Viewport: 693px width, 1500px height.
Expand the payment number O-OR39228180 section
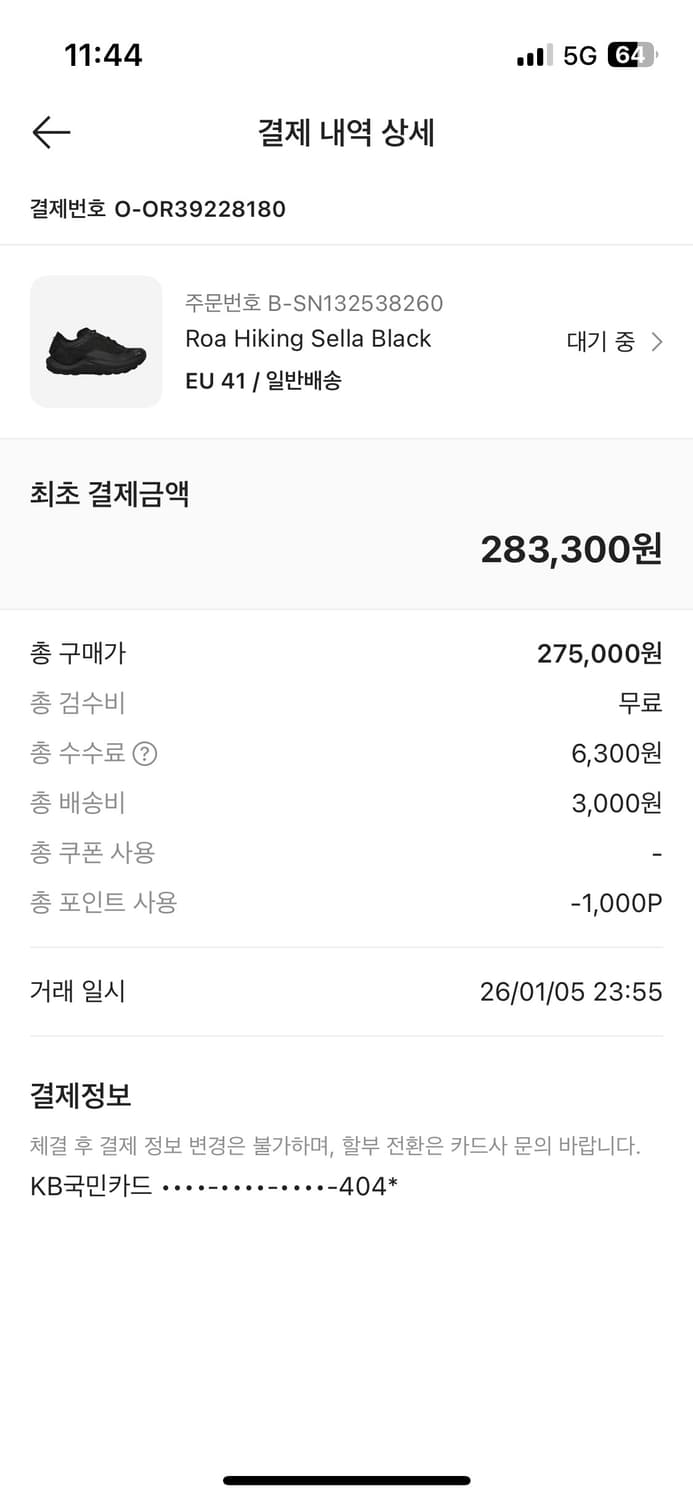click(x=156, y=210)
